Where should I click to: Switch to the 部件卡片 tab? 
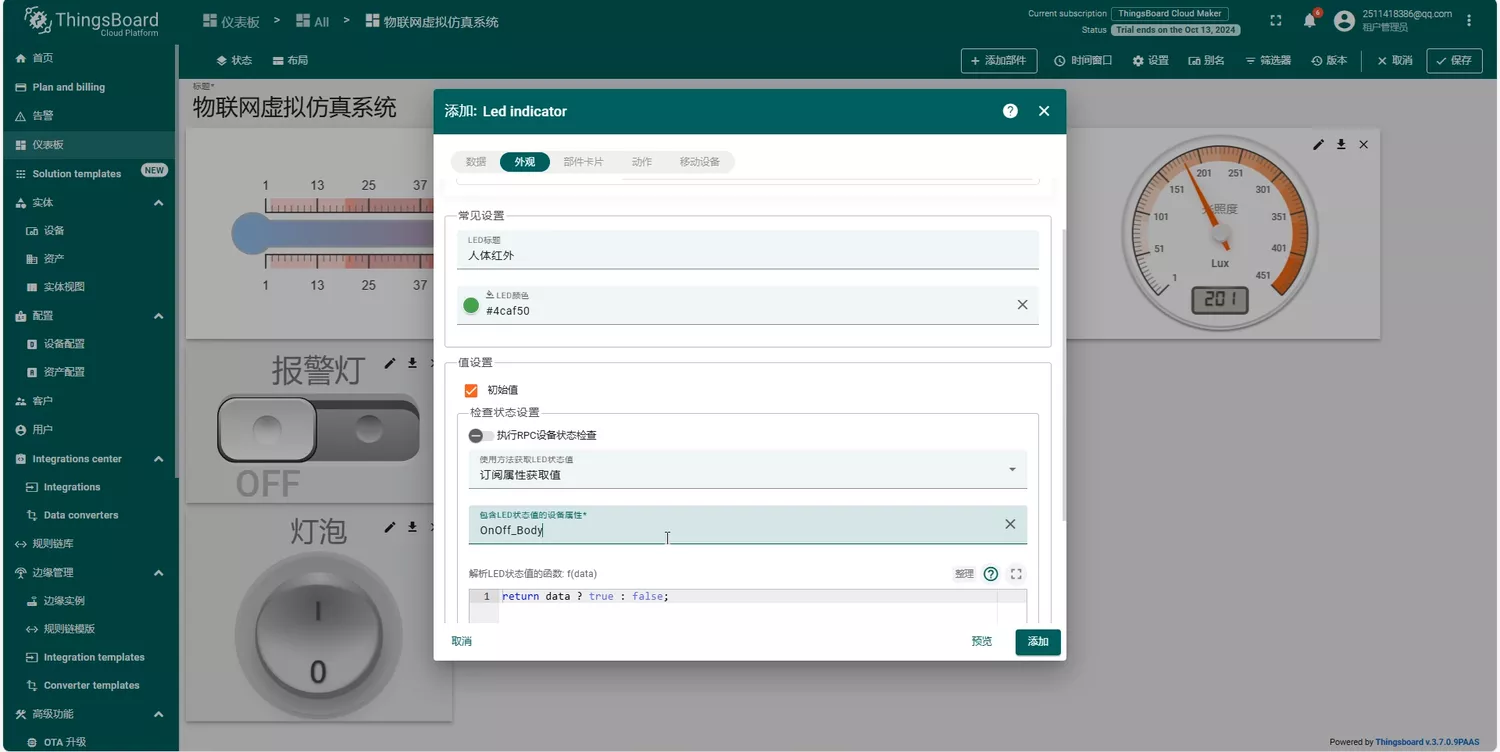[x=583, y=162]
